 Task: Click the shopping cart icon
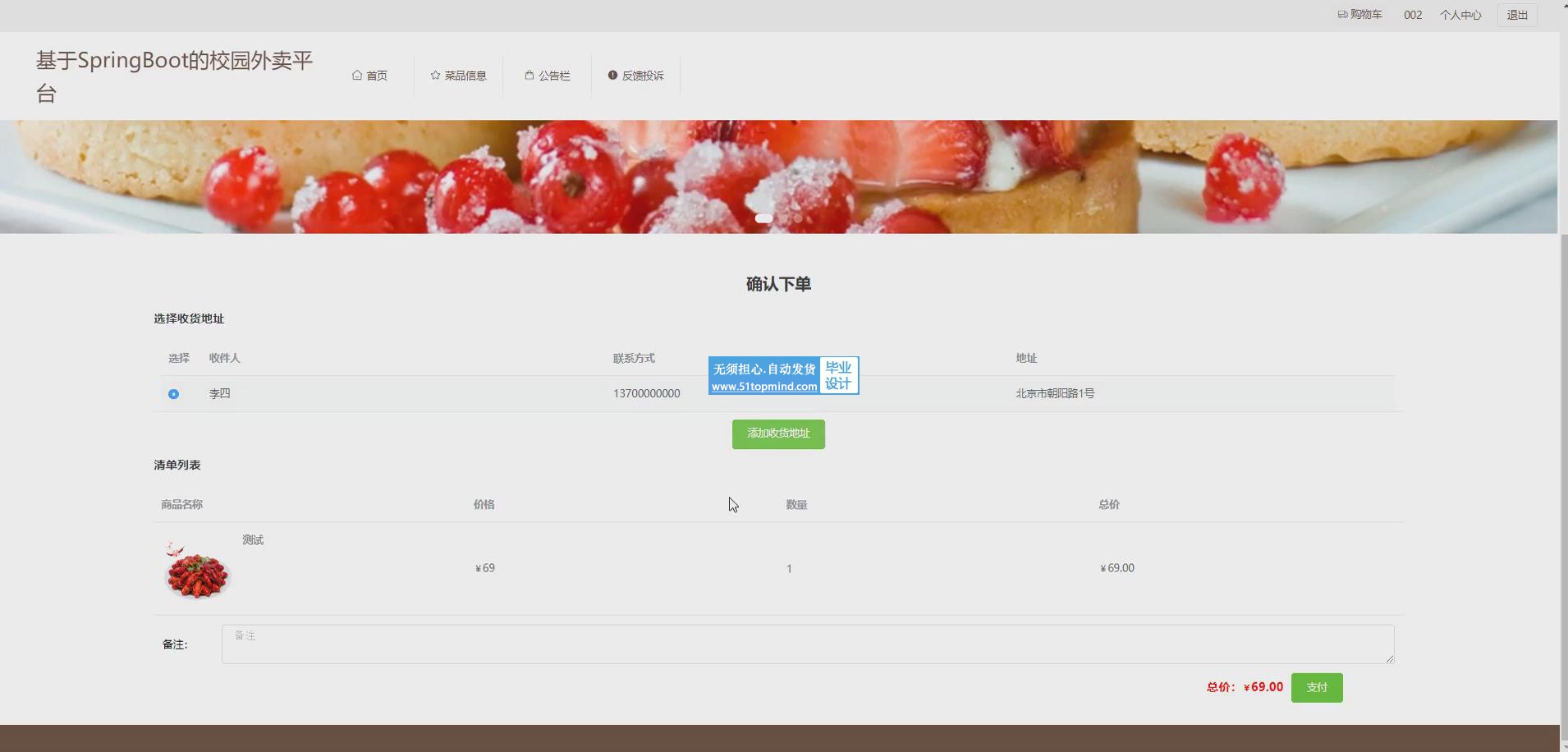point(1342,15)
